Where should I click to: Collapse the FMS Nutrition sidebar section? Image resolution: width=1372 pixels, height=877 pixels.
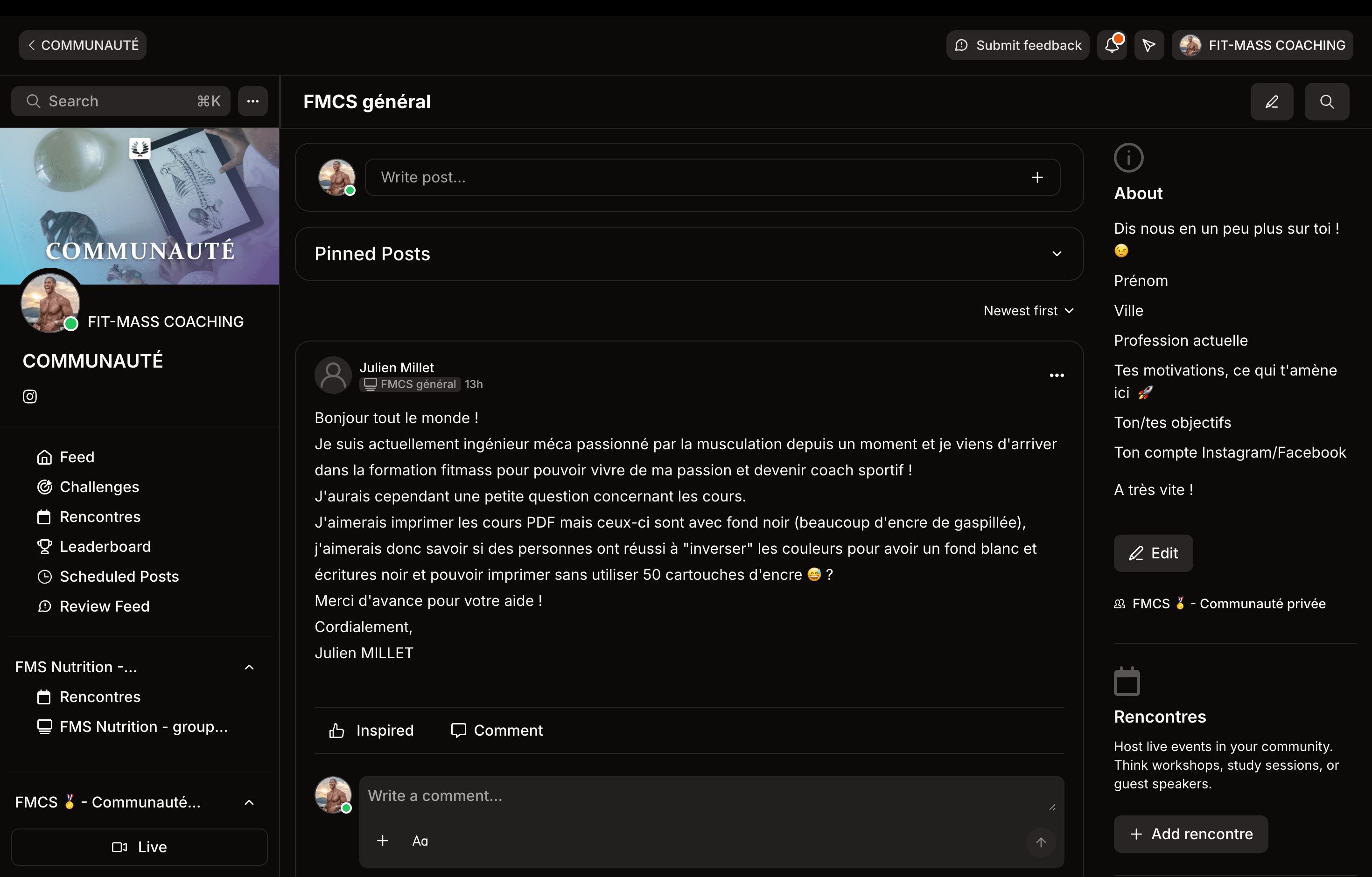[249, 667]
